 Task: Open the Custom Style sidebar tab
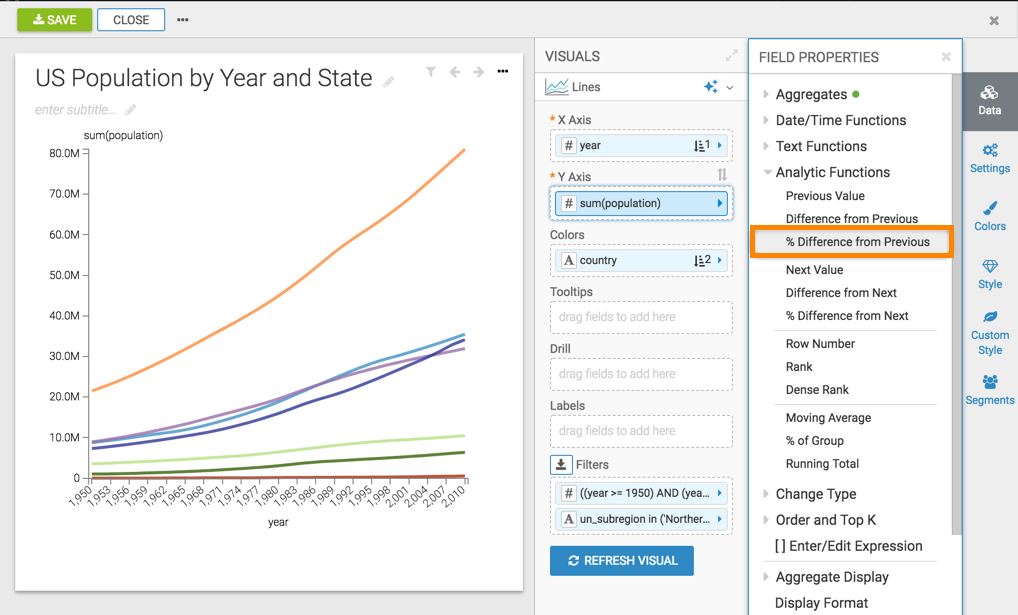(x=989, y=332)
